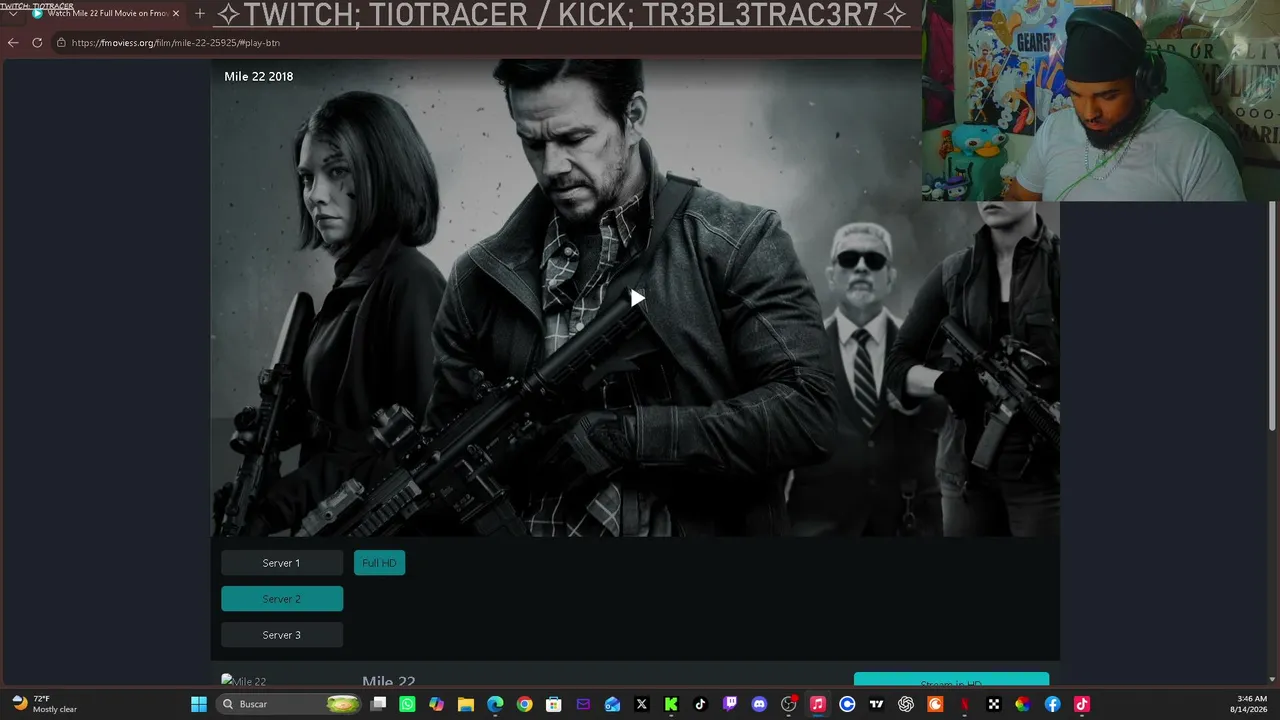
Task: Open Outlook from taskbar
Action: (612, 704)
